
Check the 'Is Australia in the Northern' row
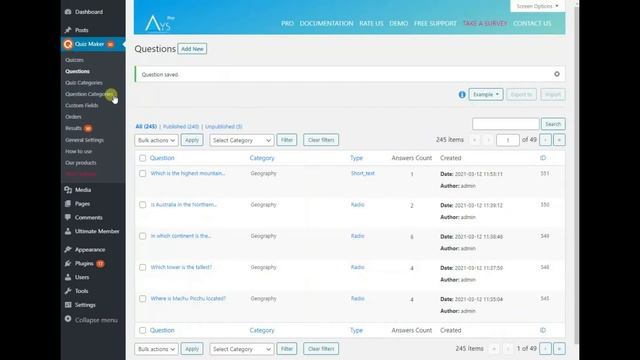142,204
